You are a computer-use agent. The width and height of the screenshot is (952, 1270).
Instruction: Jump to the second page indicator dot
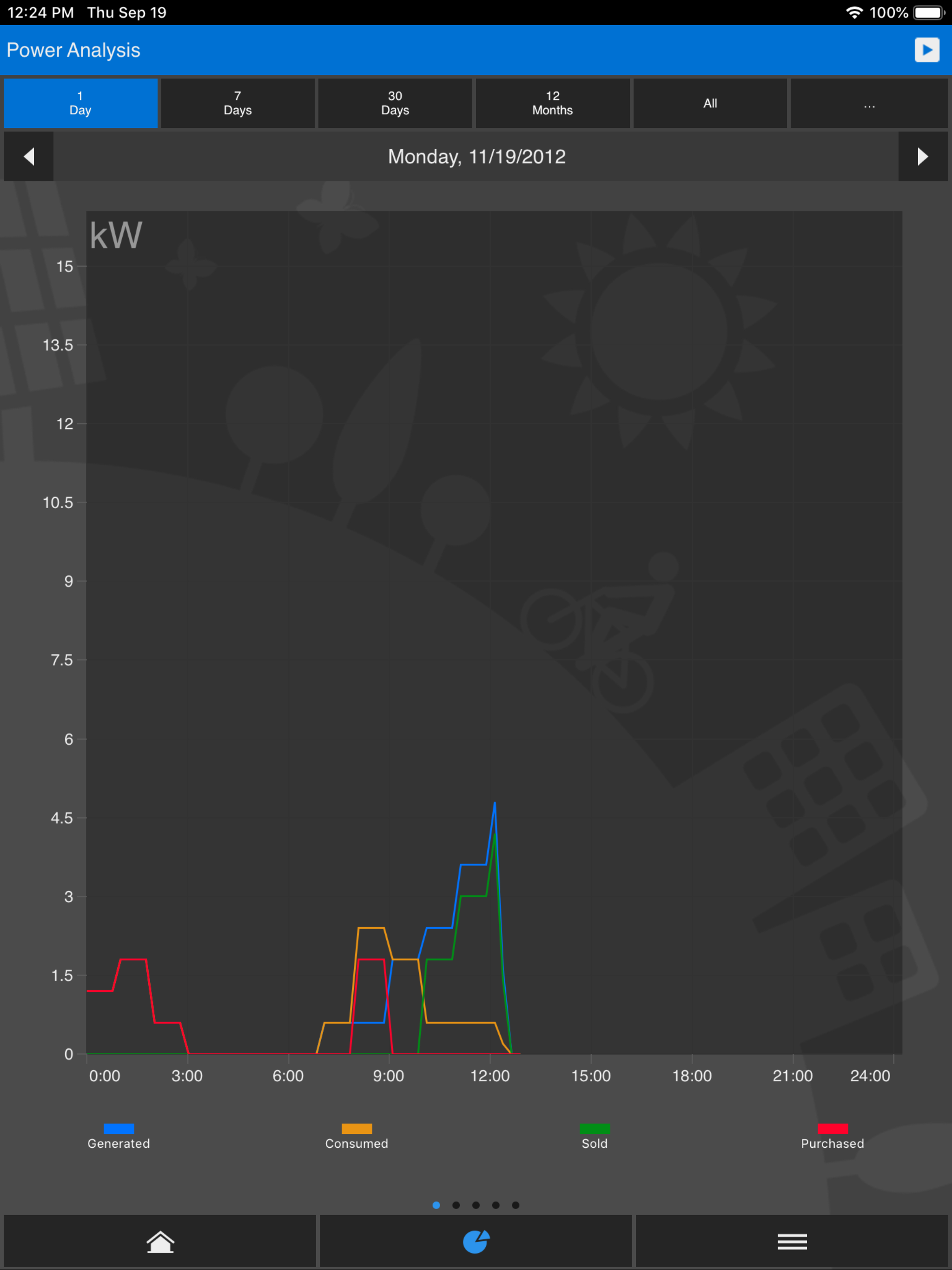[456, 1205]
